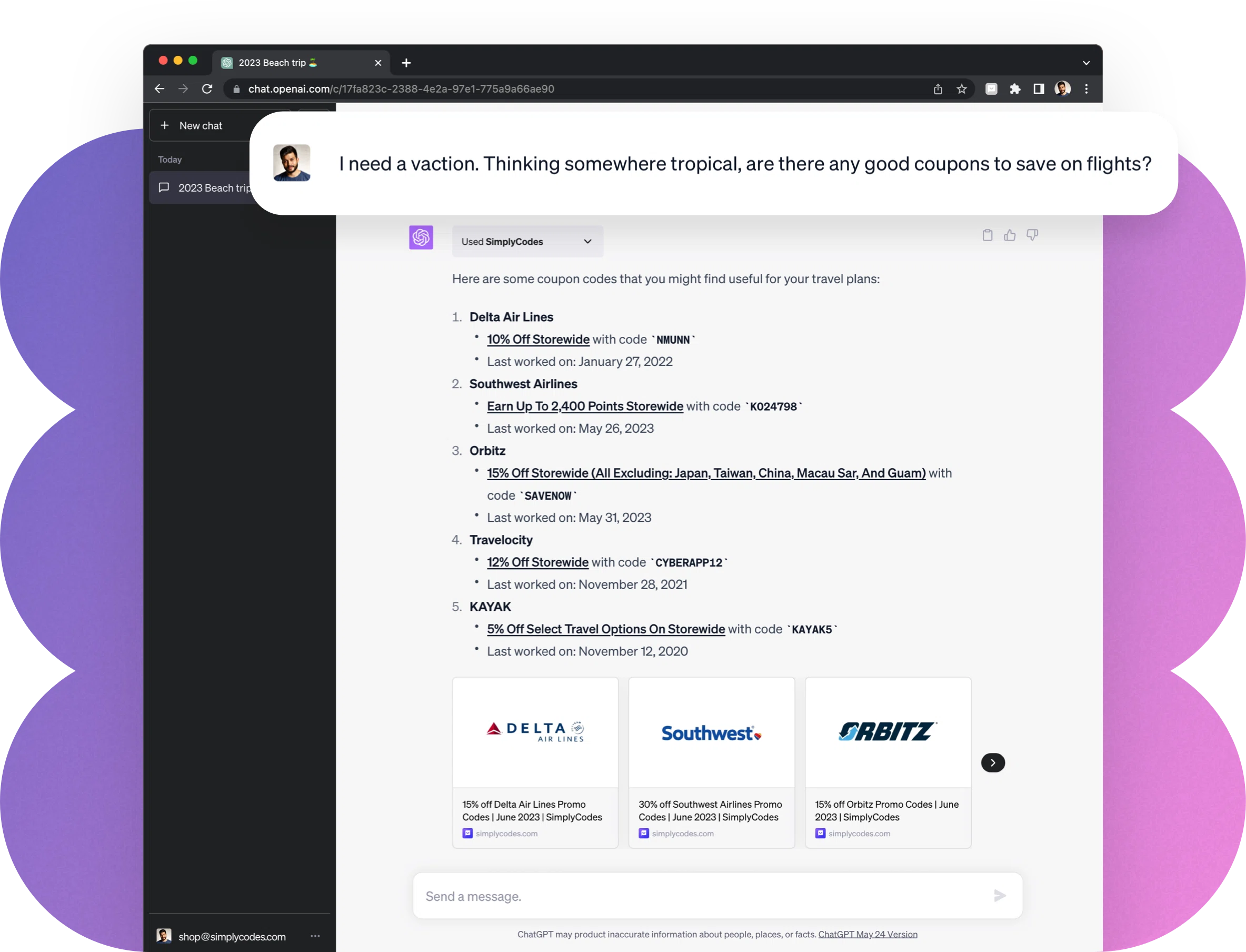Go back with the browser back arrow
The height and width of the screenshot is (952, 1246).
159,89
